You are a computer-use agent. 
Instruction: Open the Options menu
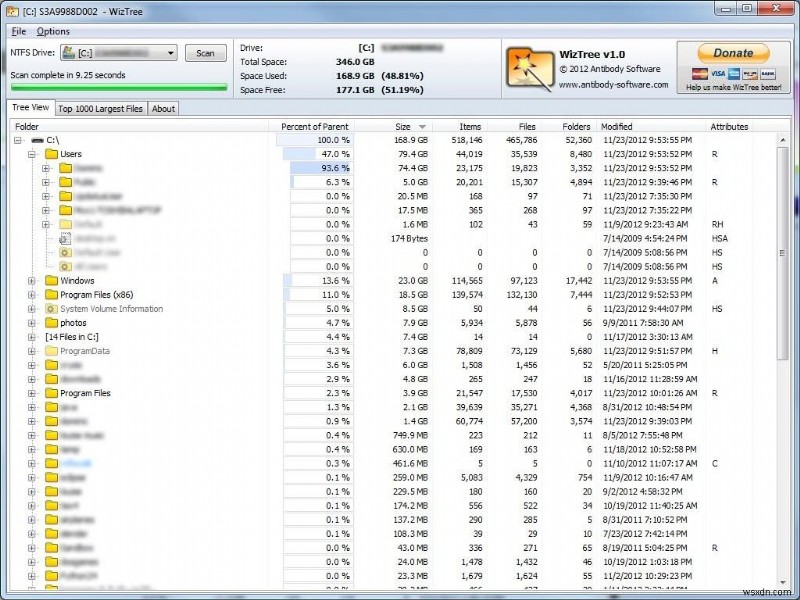[x=54, y=31]
